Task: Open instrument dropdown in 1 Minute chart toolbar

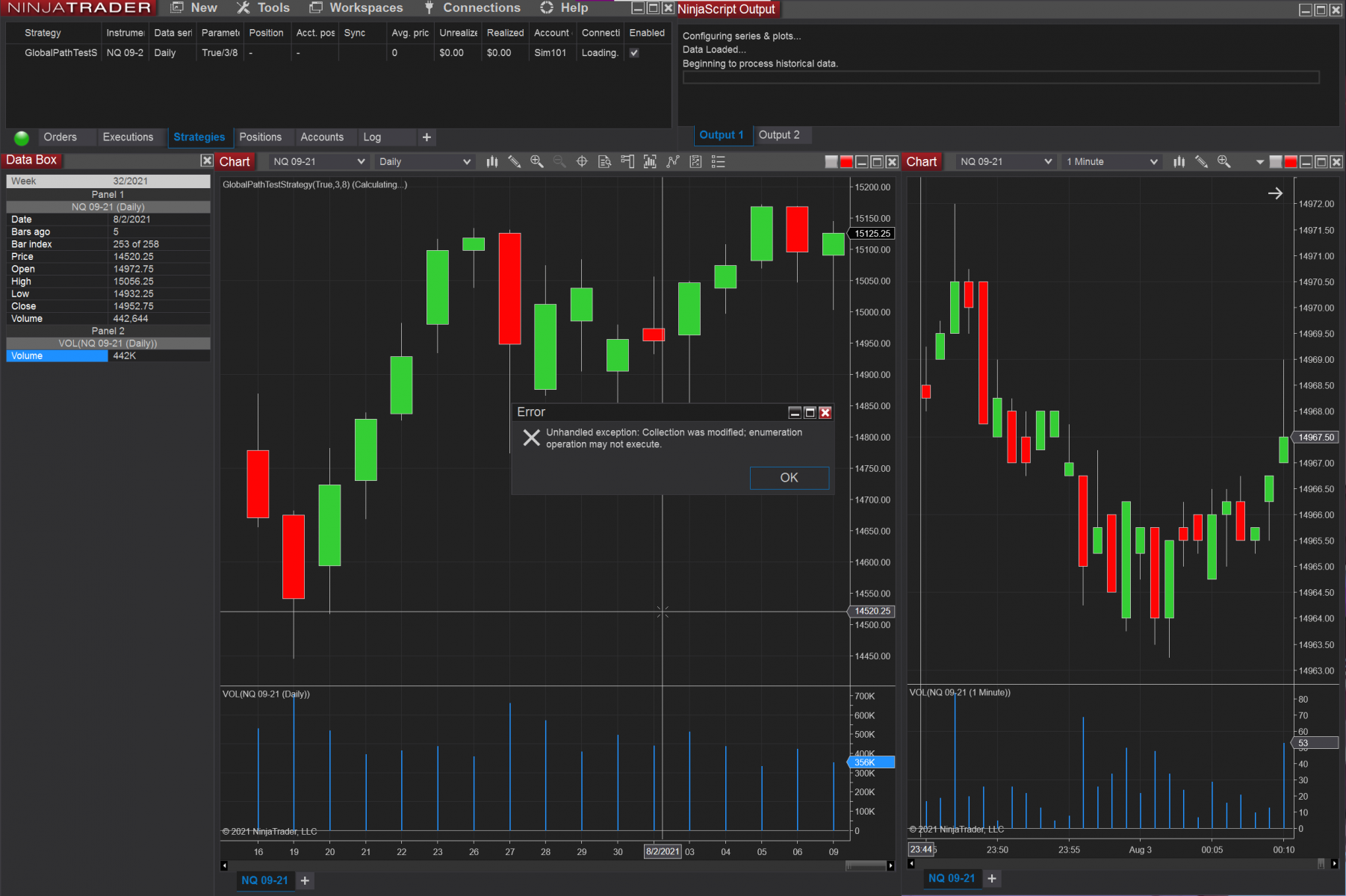Action: click(x=1005, y=161)
